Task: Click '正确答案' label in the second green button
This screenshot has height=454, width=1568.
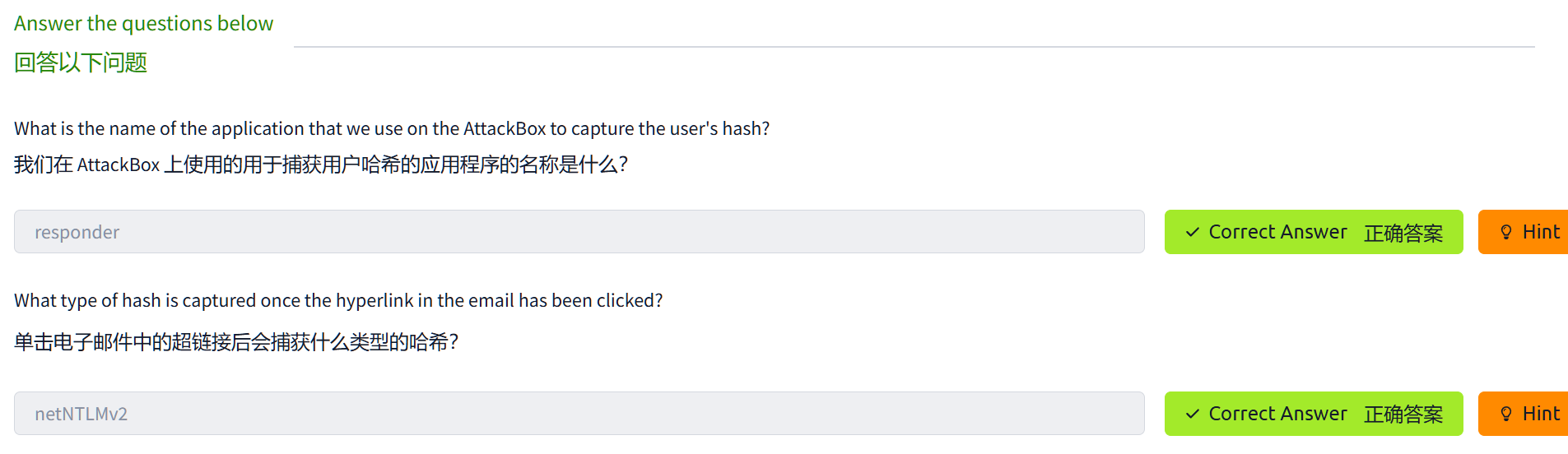Action: coord(1403,415)
